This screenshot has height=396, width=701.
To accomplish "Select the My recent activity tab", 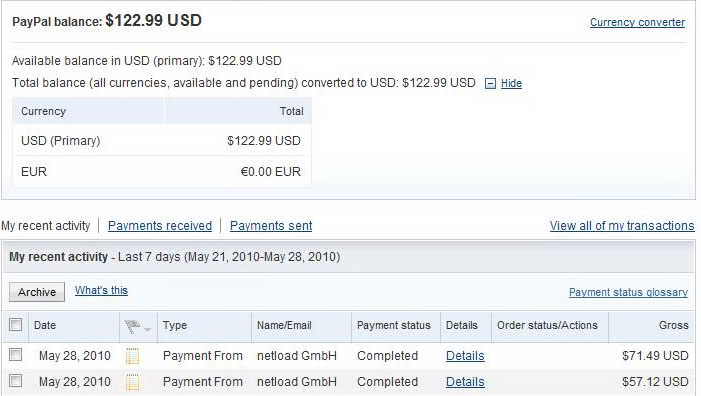I will coord(46,226).
